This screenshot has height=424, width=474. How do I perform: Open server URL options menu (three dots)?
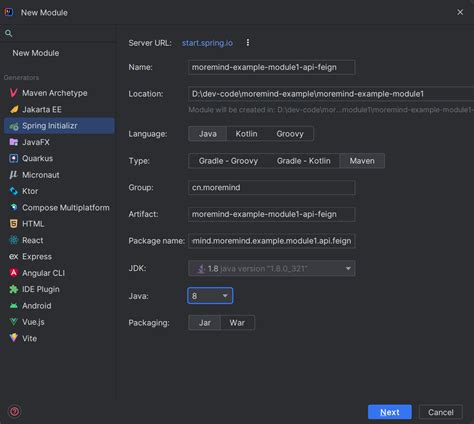click(x=248, y=43)
